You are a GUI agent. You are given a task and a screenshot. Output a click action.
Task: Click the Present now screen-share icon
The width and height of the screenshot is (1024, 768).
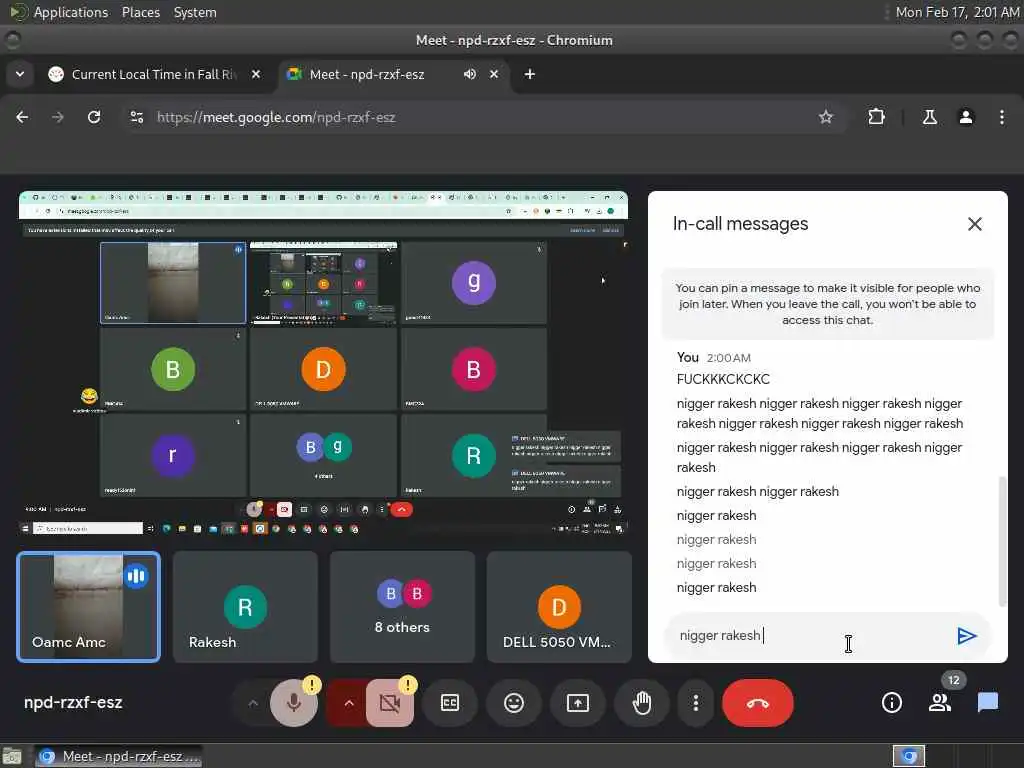(578, 703)
